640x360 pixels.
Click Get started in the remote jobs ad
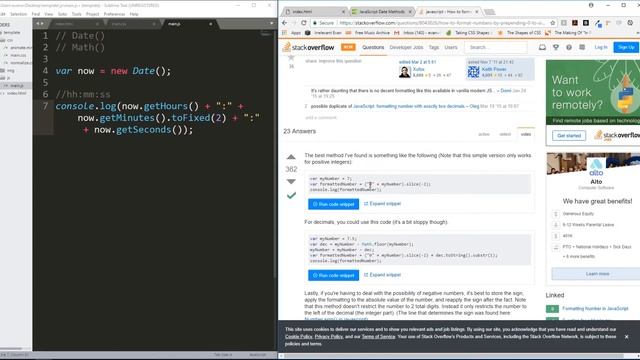pos(569,136)
